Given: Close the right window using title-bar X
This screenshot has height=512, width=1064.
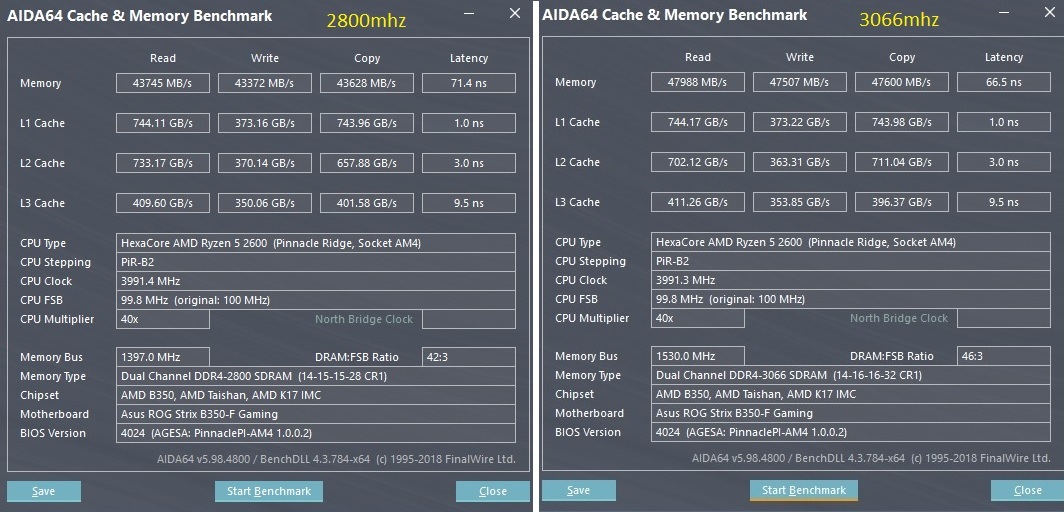Looking at the screenshot, I should point(1049,13).
